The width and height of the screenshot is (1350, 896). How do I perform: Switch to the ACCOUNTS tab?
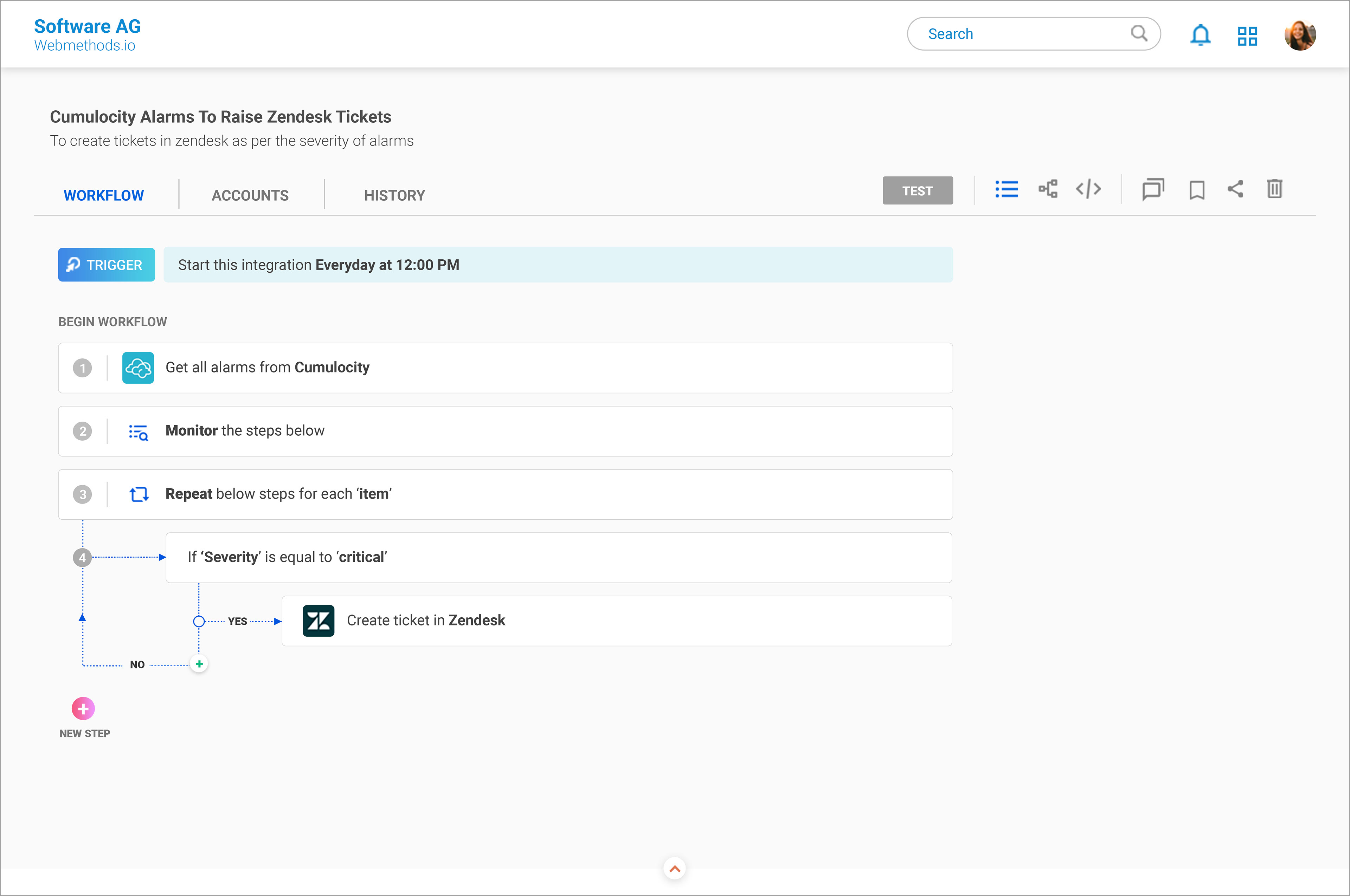pyautogui.click(x=250, y=195)
